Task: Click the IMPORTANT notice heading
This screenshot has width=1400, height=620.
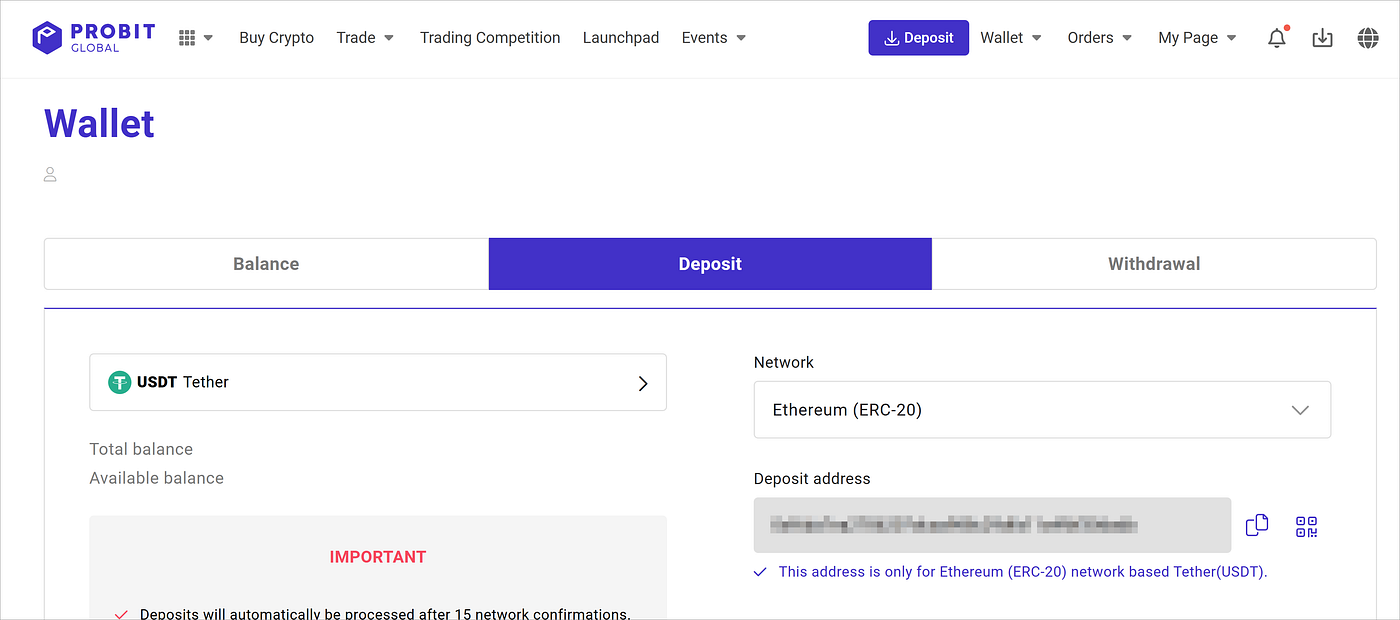Action: pos(378,557)
